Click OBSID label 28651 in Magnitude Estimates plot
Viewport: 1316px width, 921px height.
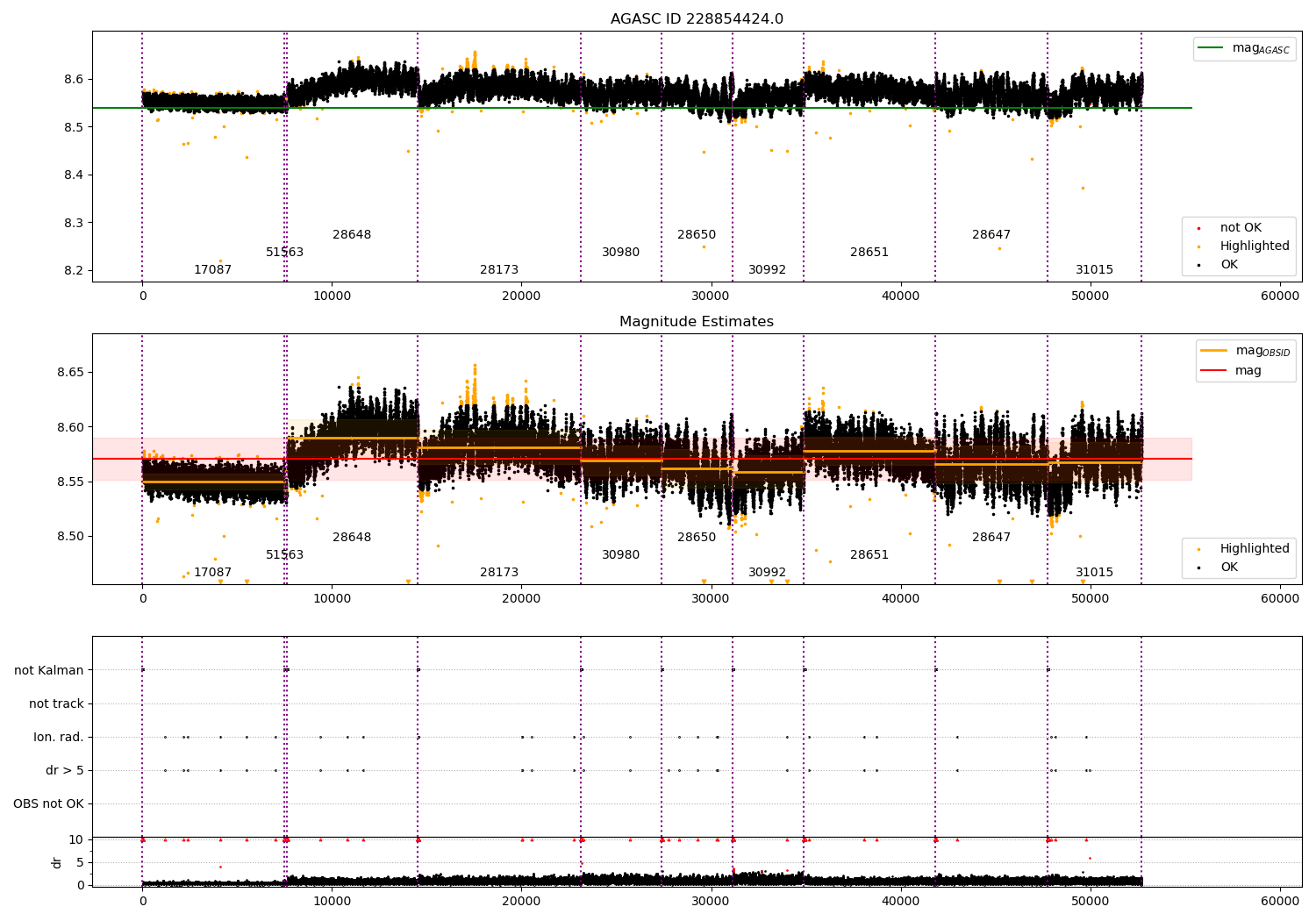[869, 555]
